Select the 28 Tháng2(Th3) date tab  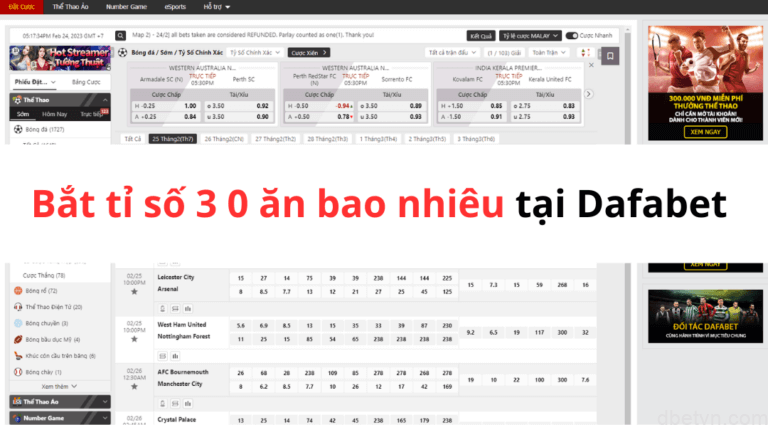point(327,139)
